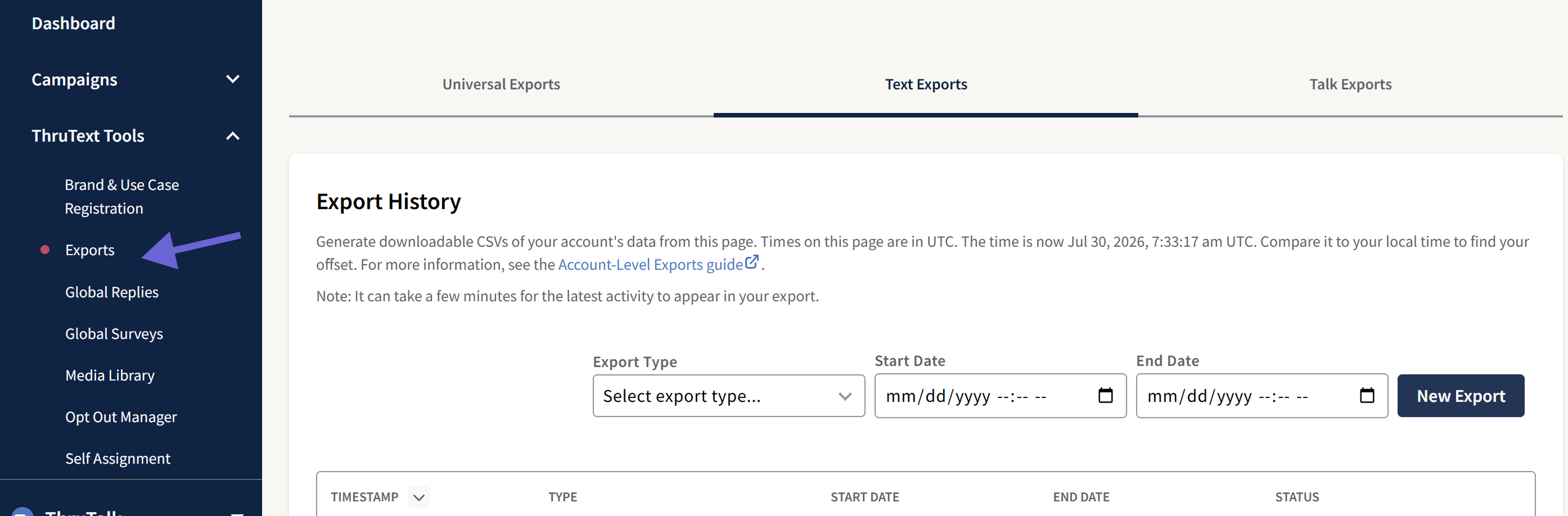Open Campaigns in the sidebar
Viewport: 1568px width, 516px height.
(x=74, y=80)
